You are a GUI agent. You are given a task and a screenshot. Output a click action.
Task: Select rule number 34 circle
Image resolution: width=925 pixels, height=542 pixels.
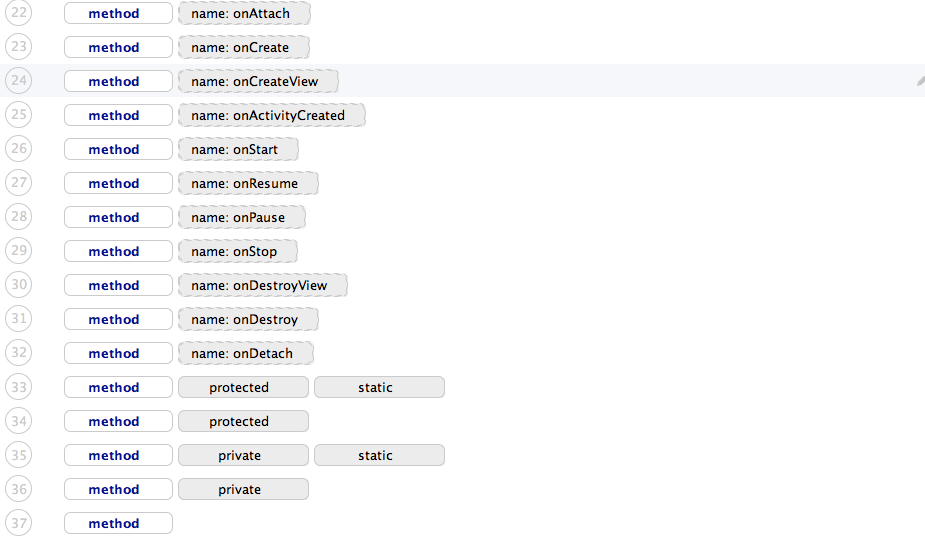pos(19,421)
